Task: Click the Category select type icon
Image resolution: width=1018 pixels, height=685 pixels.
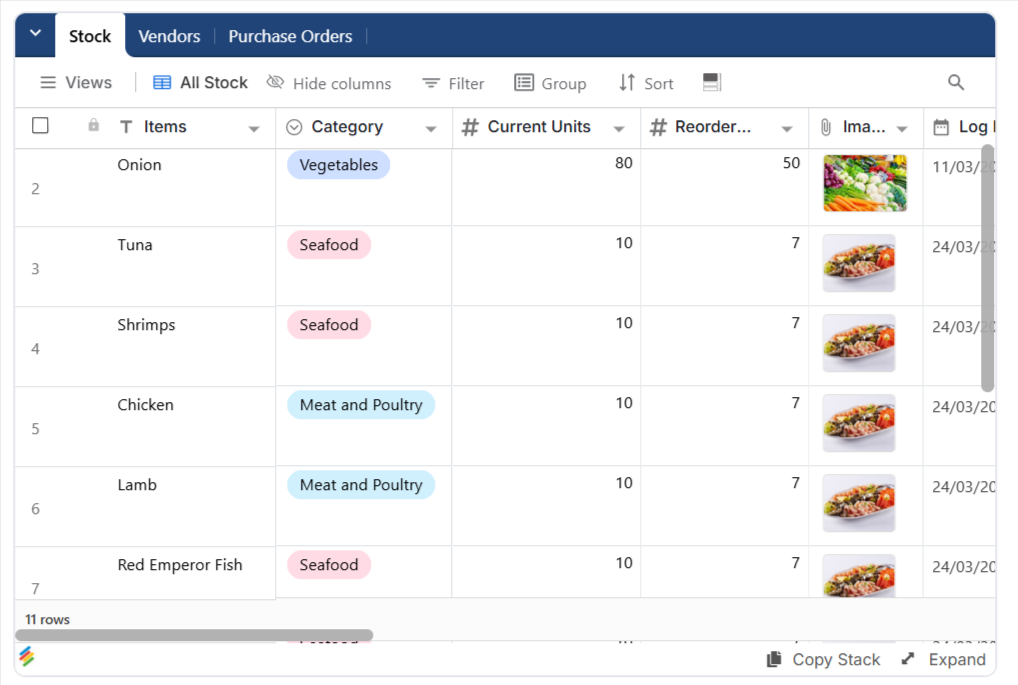Action: click(x=294, y=127)
